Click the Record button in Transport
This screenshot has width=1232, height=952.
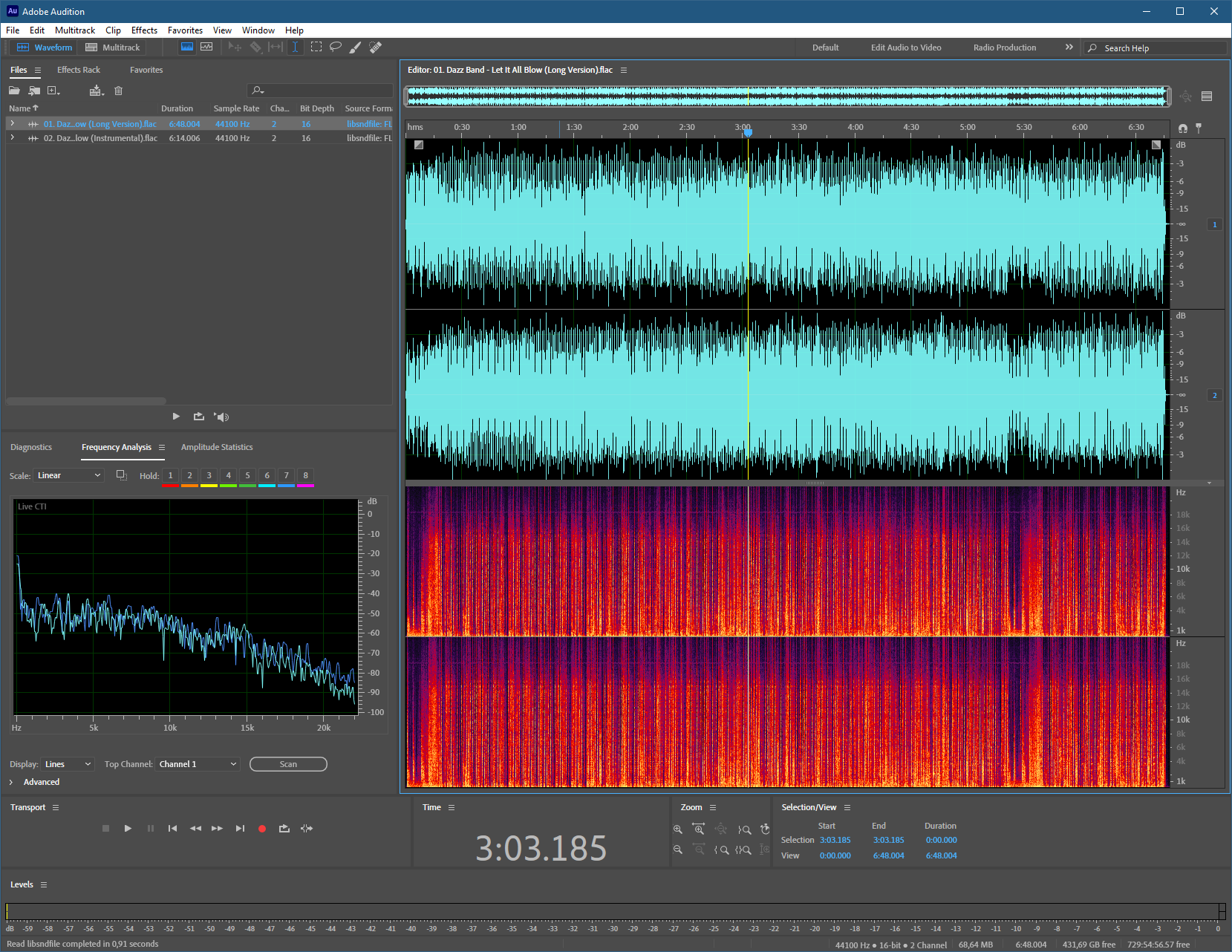click(x=261, y=829)
